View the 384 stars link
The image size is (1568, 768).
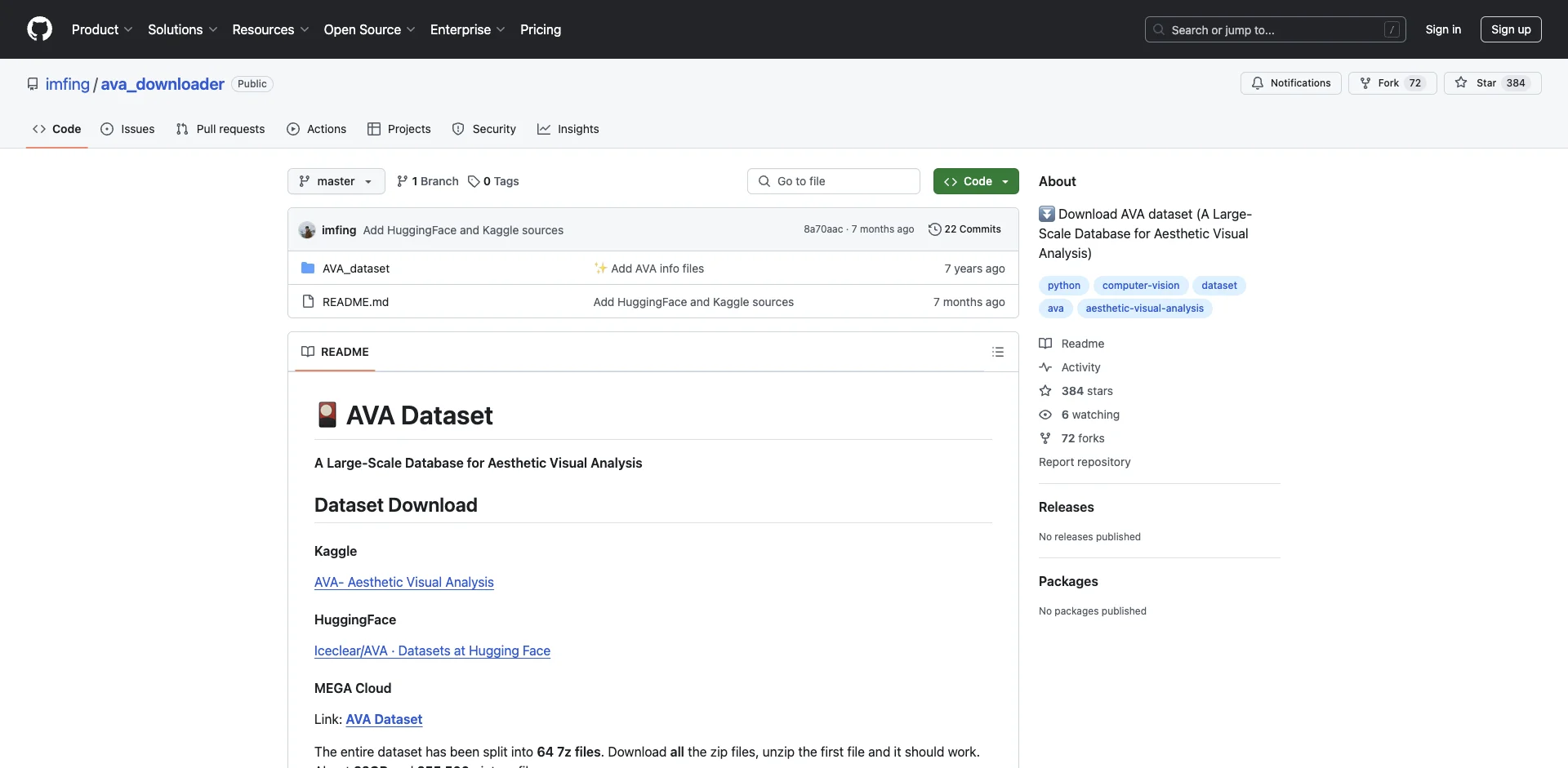point(1076,391)
